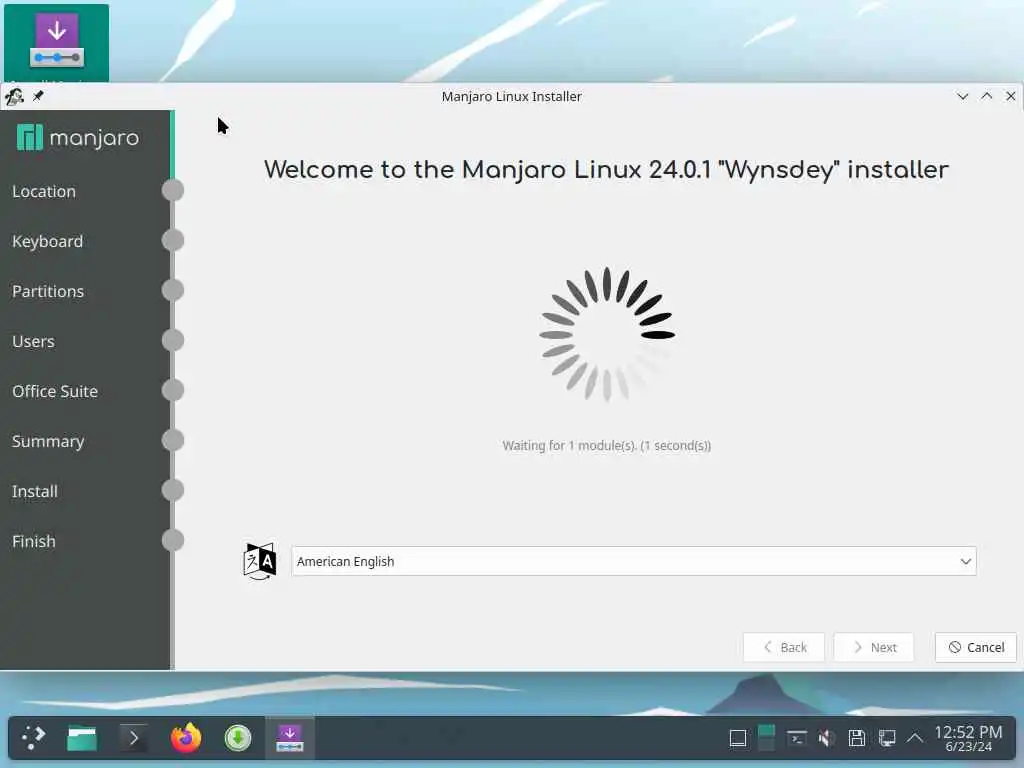Click the removable disk tray icon
The width and height of the screenshot is (1024, 768).
(x=857, y=739)
